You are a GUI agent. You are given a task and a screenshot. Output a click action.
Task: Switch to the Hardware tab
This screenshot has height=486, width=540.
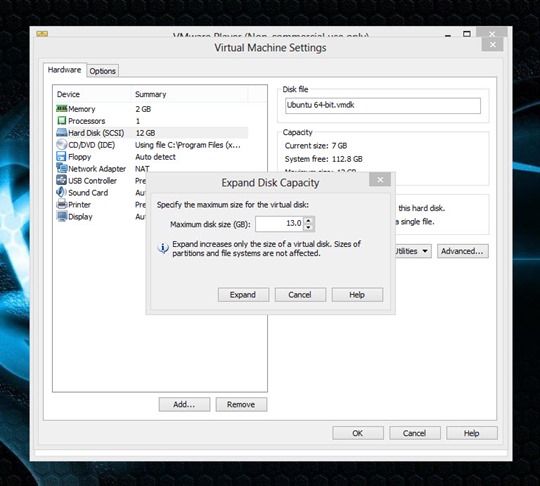pos(64,70)
